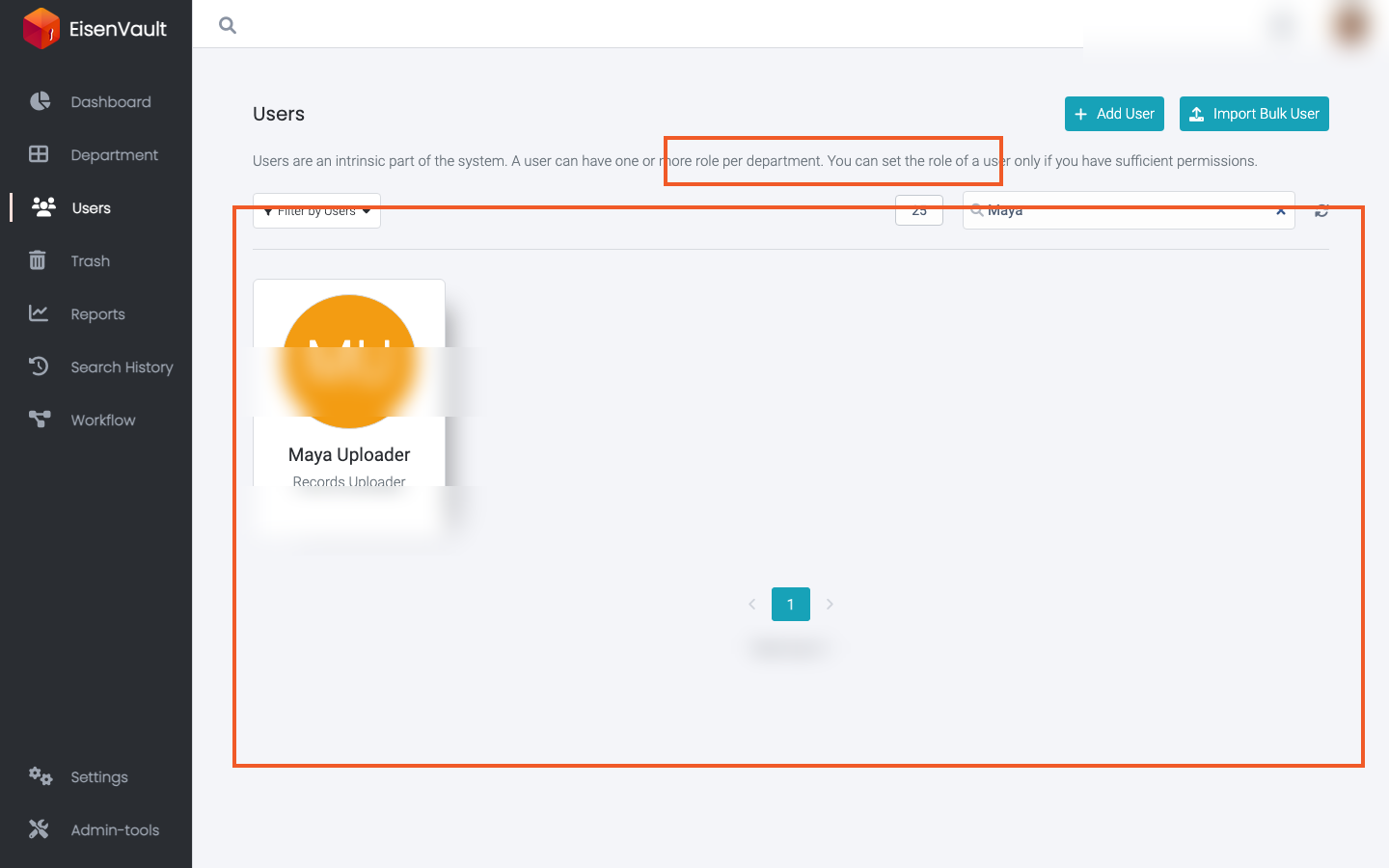Click the Add User button
The height and width of the screenshot is (868, 1389).
(x=1114, y=114)
